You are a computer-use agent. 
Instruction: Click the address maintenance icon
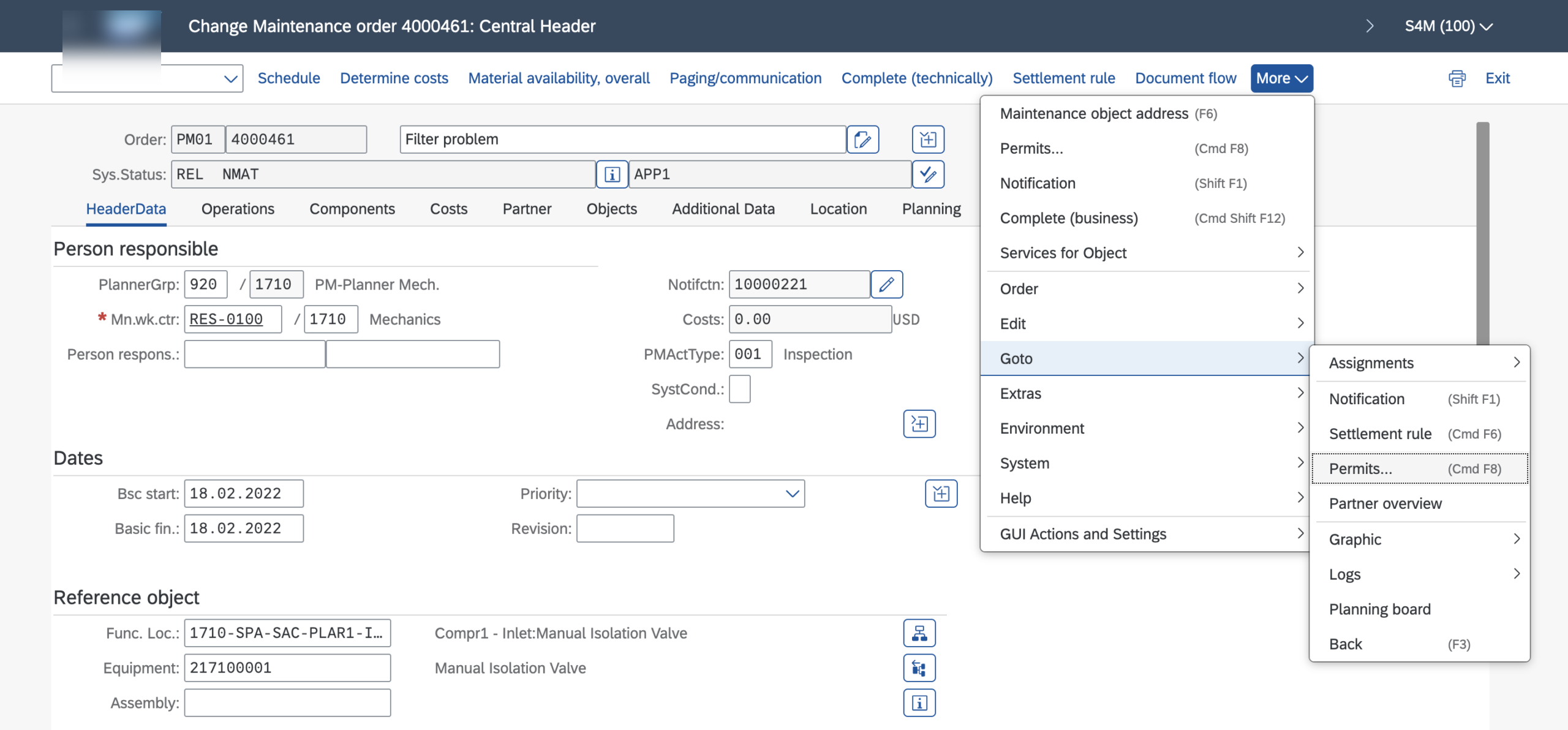[919, 424]
